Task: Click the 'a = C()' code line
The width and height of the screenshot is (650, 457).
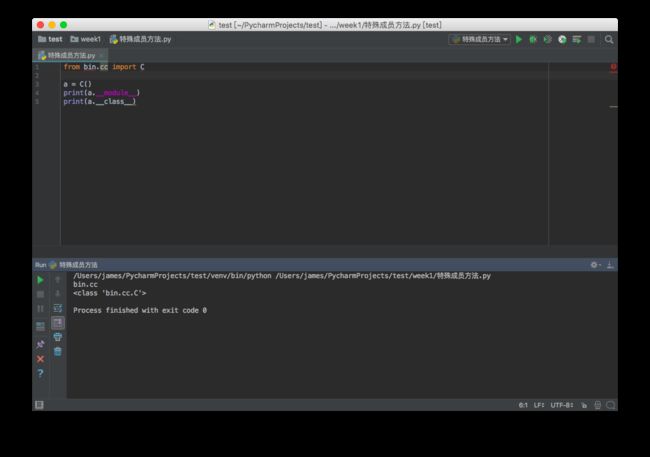Action: (x=78, y=84)
